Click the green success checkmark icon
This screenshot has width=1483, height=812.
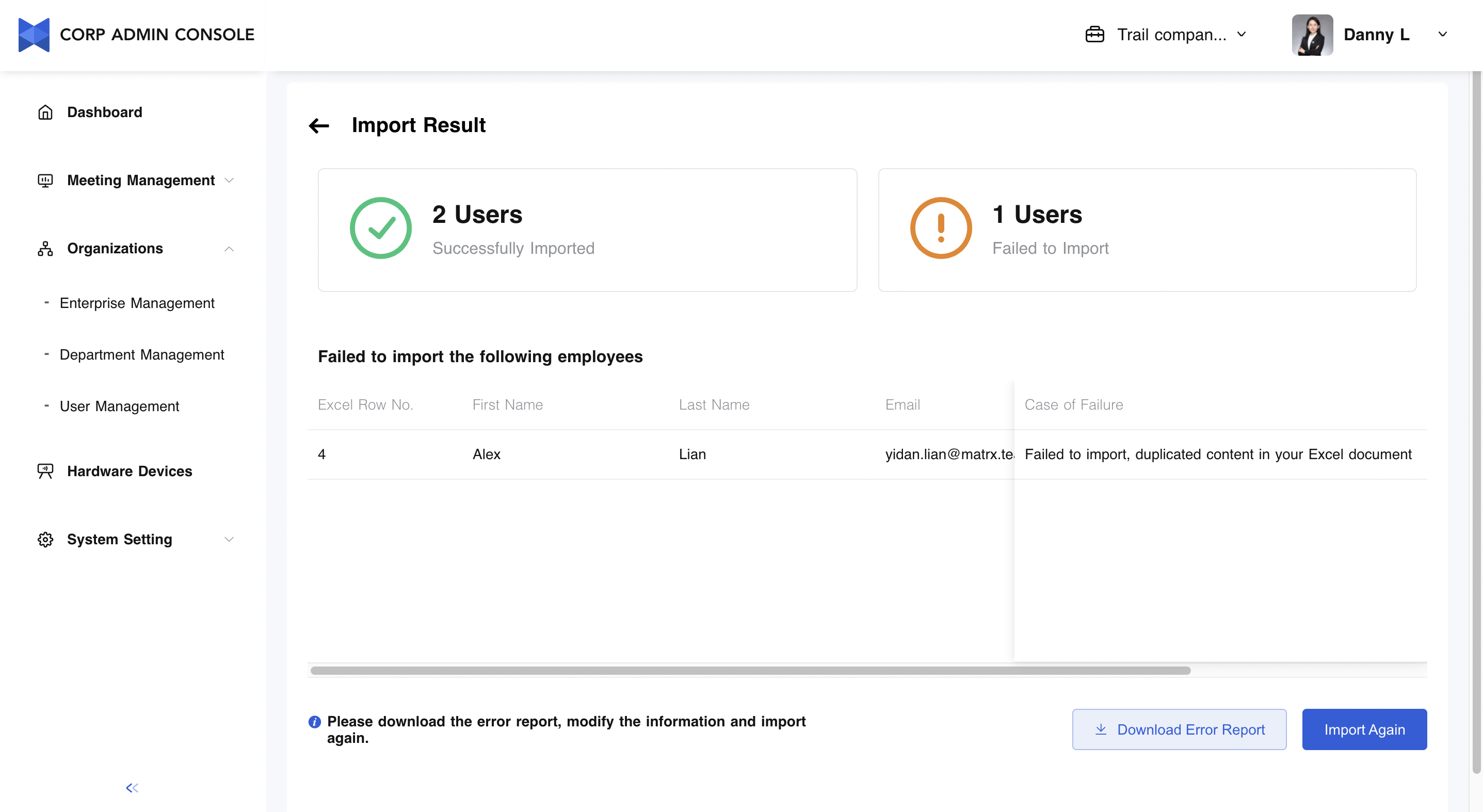(380, 228)
